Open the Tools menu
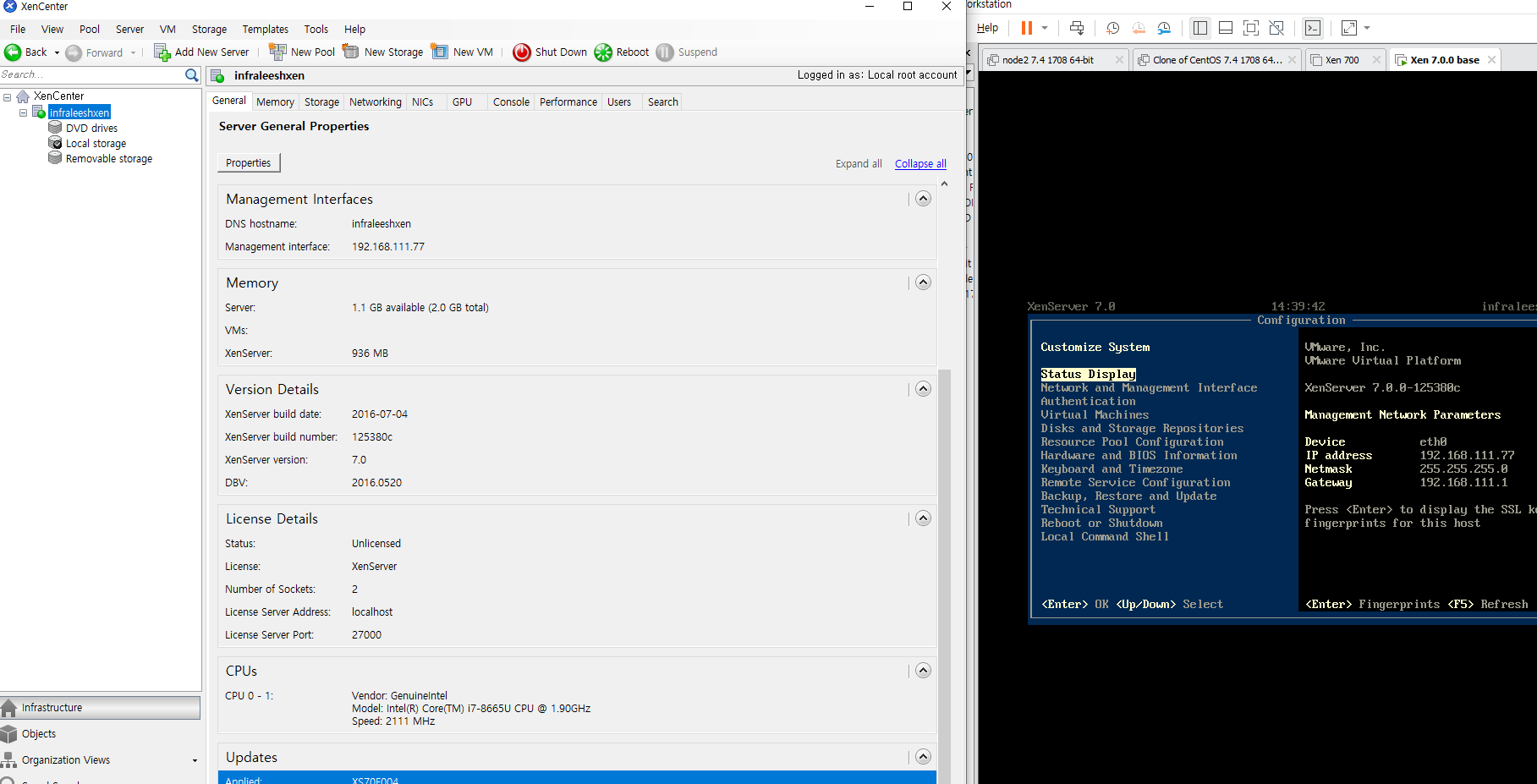Screen dimensions: 1537x784 [316, 29]
